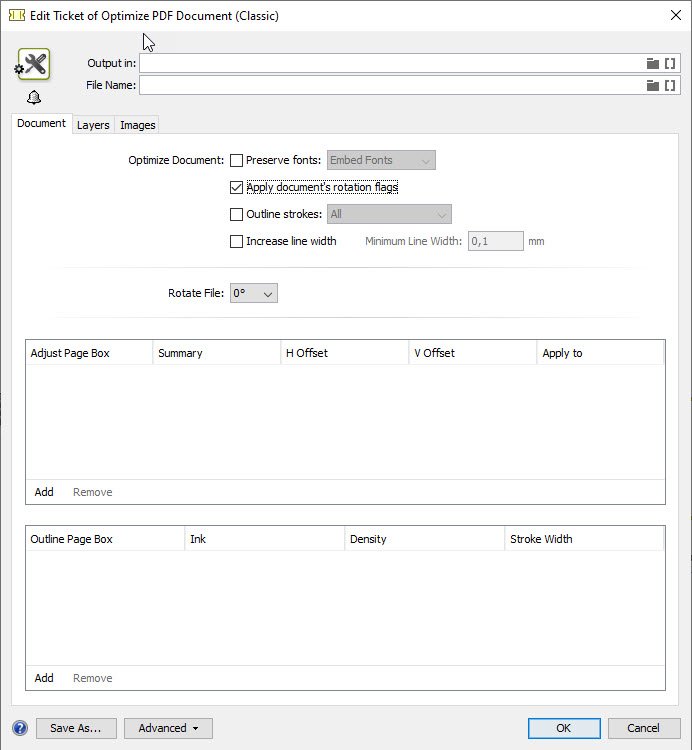Open the Rotate File angle dropdown
This screenshot has width=692, height=750.
(x=253, y=293)
